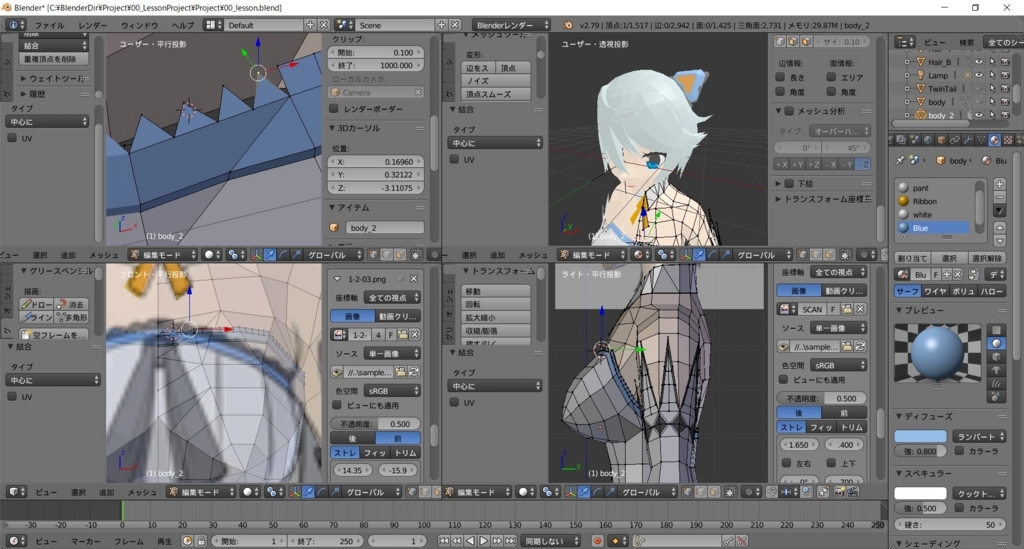Open the Modifiers wrench tab in Properties

point(968,140)
